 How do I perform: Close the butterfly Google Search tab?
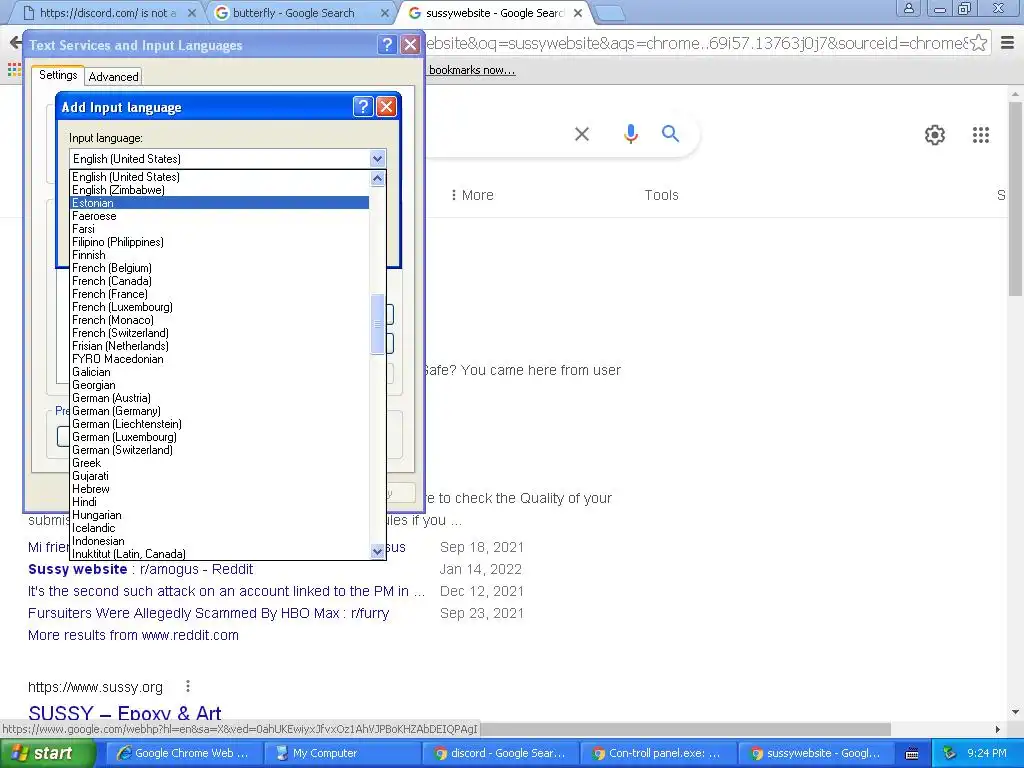coord(385,13)
